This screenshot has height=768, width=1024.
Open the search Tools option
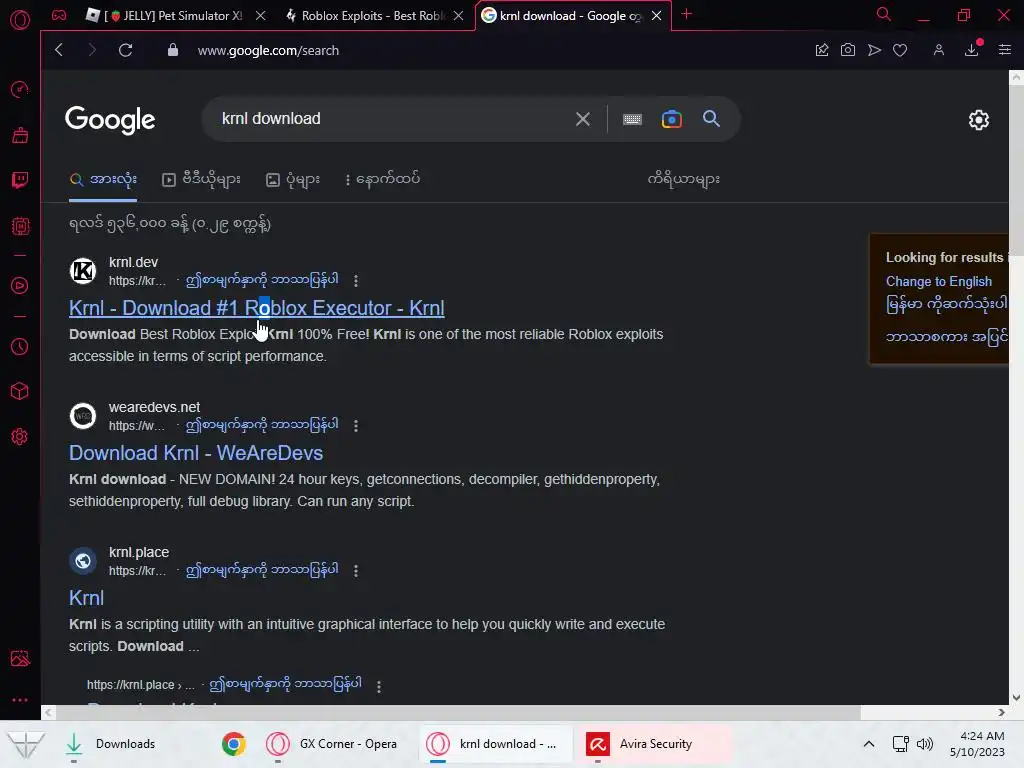coord(683,179)
